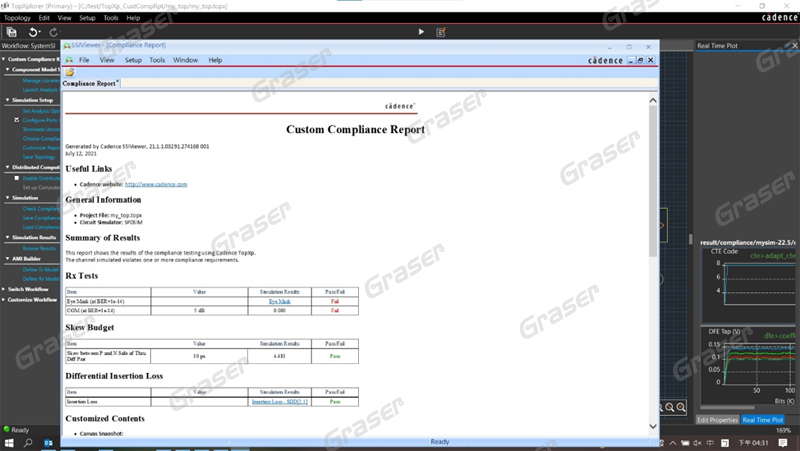Click the battery status icon in the tray

tap(685, 443)
